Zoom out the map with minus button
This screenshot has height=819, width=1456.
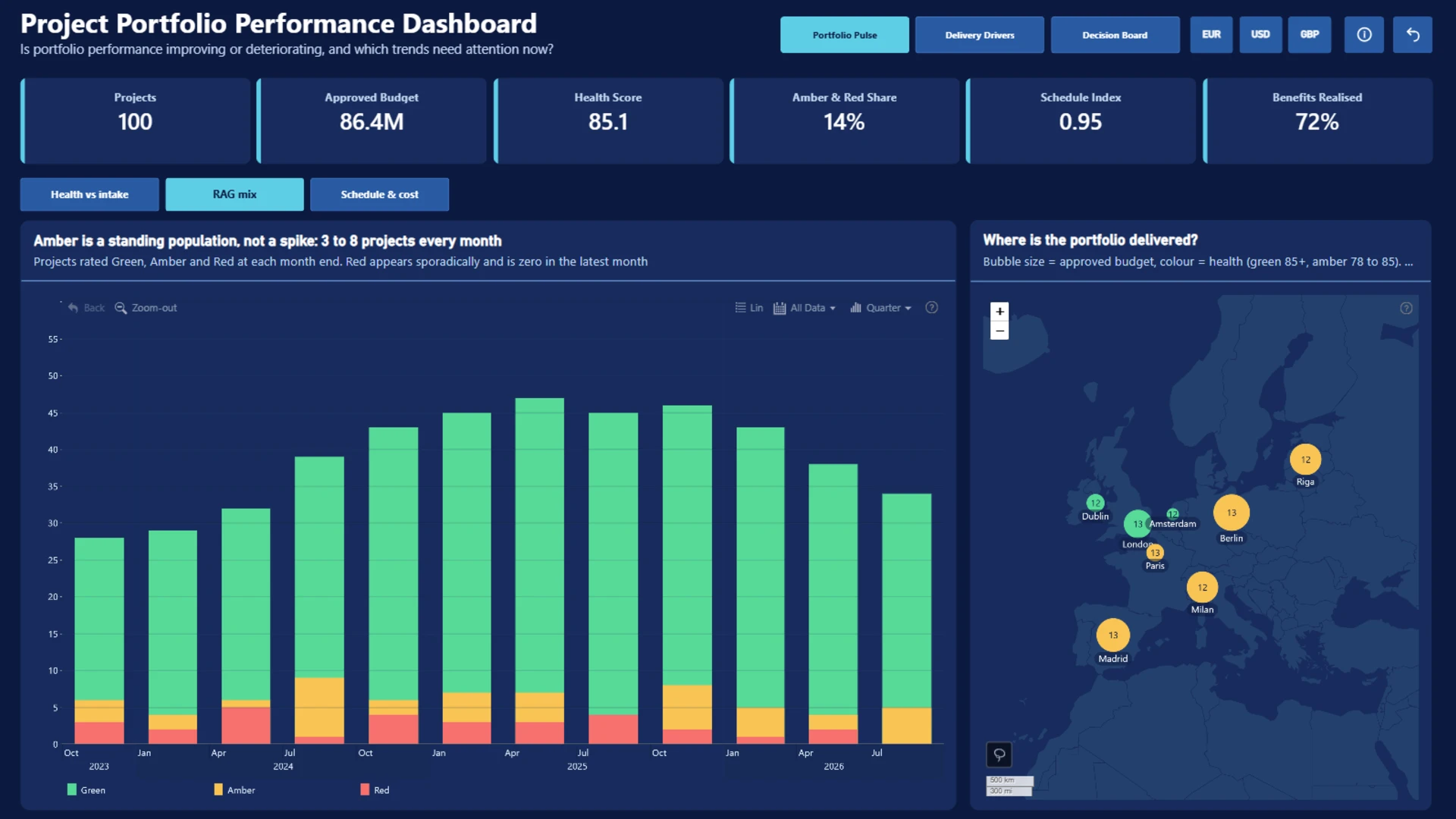click(999, 331)
